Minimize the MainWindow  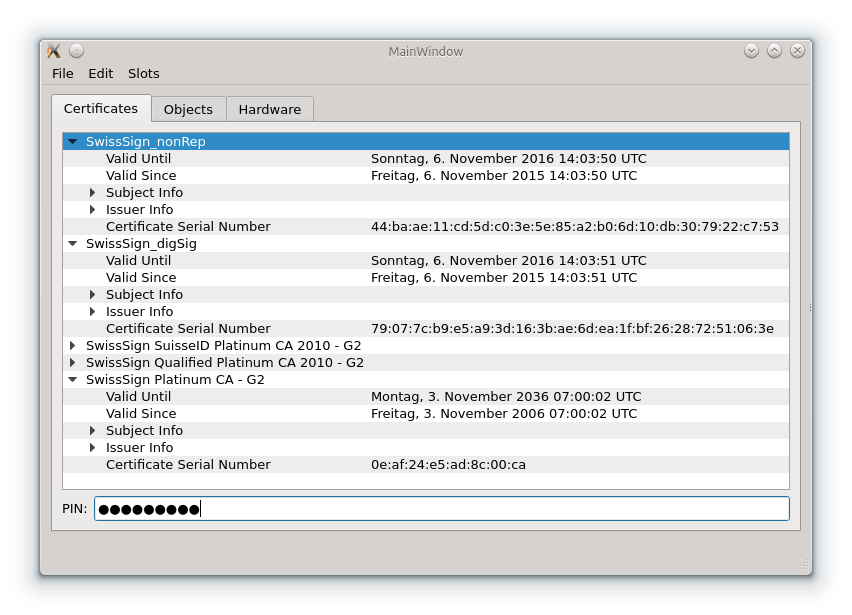coord(751,51)
